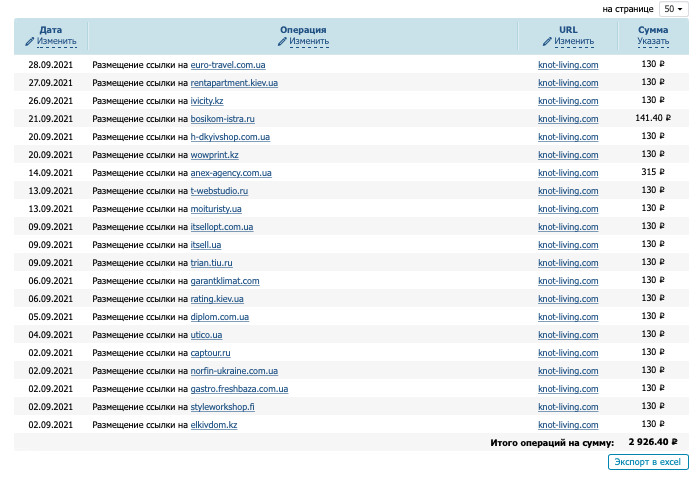Image resolution: width=699 pixels, height=496 pixels.
Task: Open the wowprint.kz link
Action: pyautogui.click(x=214, y=155)
